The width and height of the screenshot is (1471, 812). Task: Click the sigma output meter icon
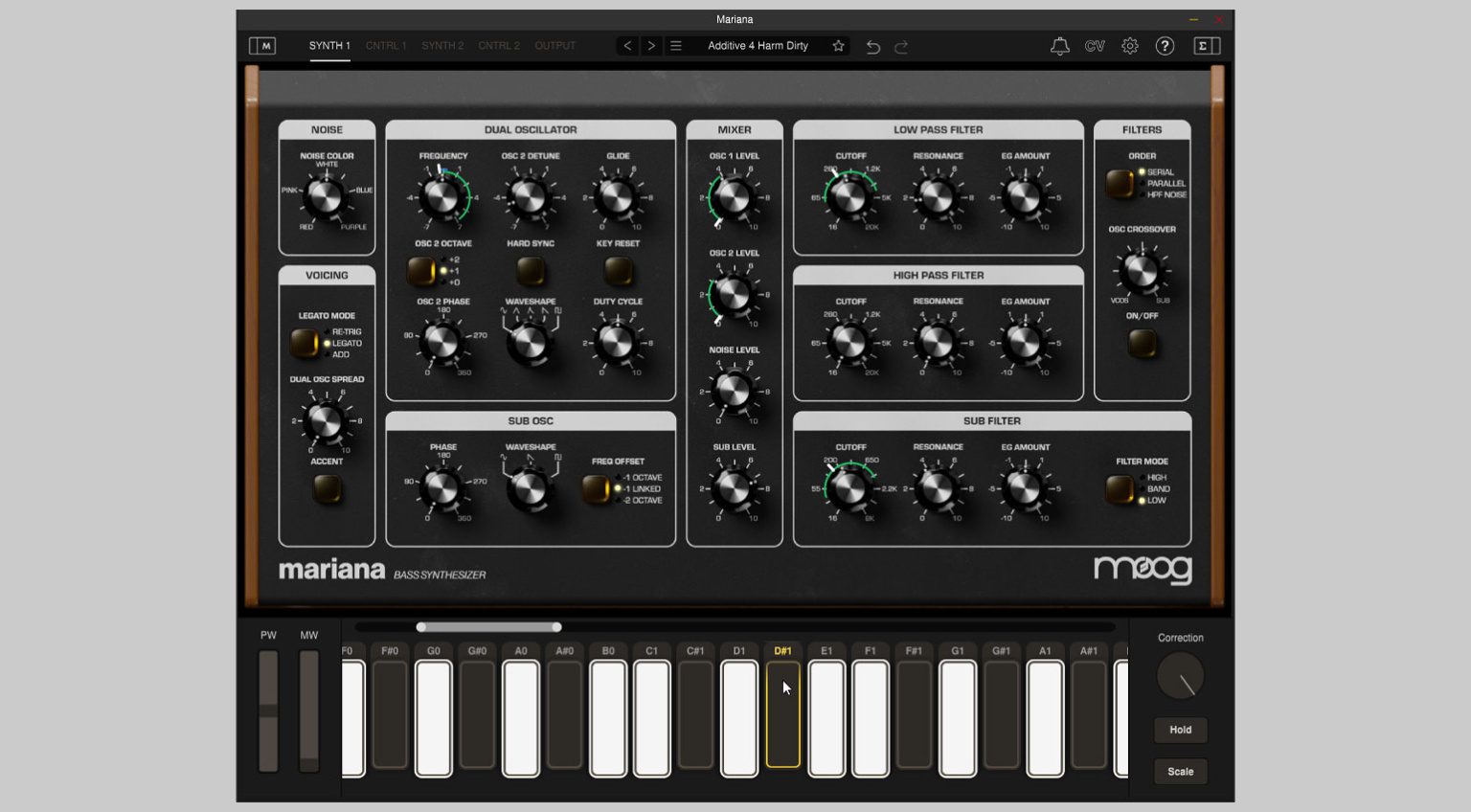click(x=1206, y=45)
